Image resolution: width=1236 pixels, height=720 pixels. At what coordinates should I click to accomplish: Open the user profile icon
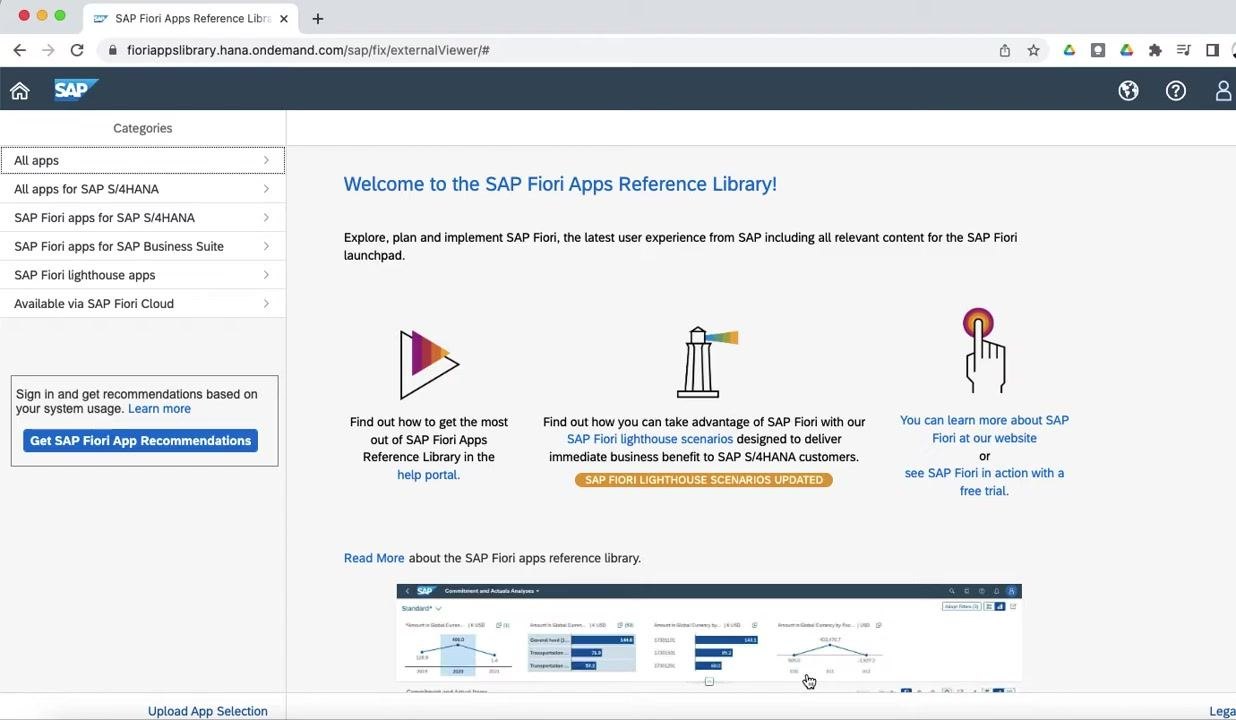(1223, 91)
